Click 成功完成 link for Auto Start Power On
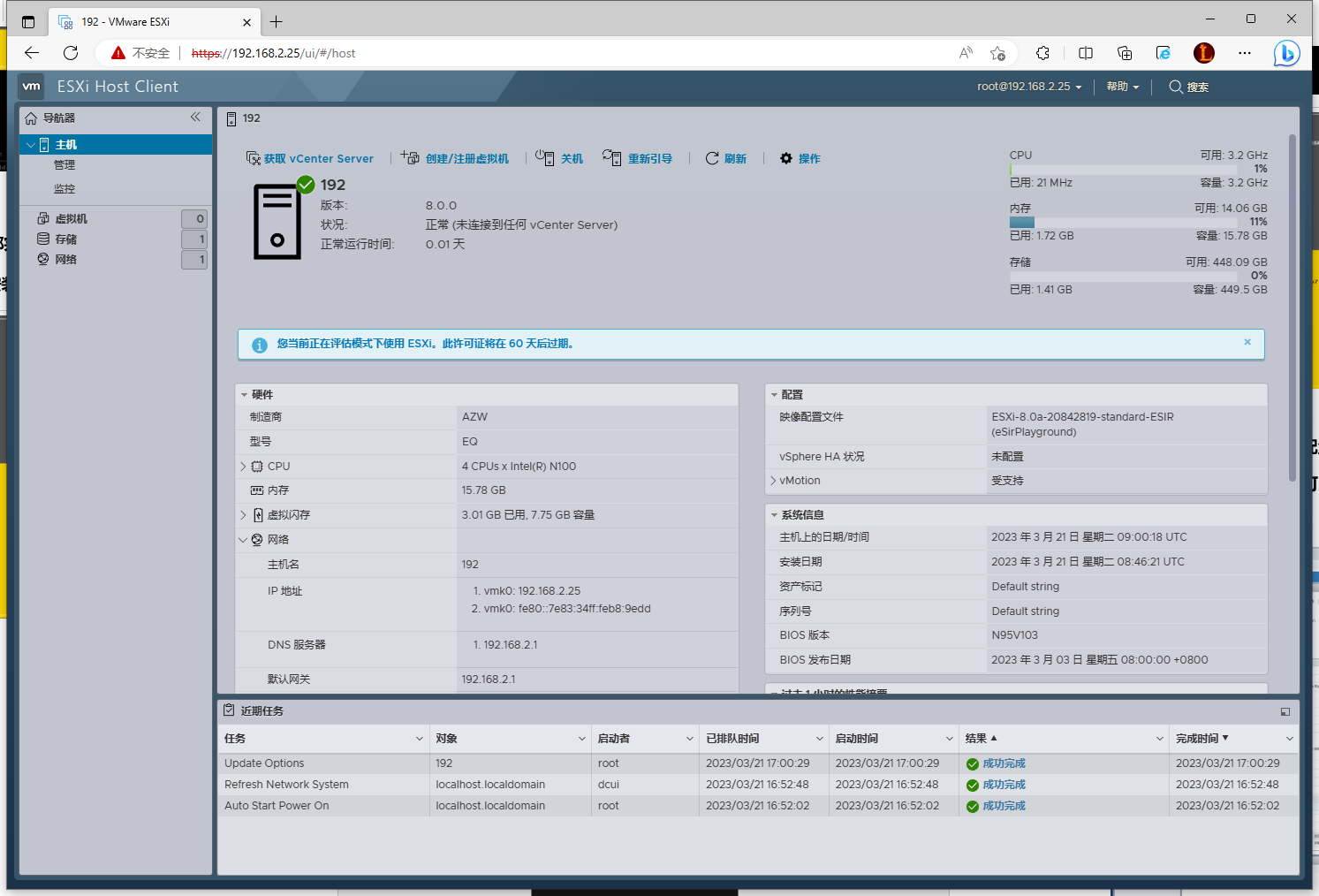1319x896 pixels. click(1004, 806)
